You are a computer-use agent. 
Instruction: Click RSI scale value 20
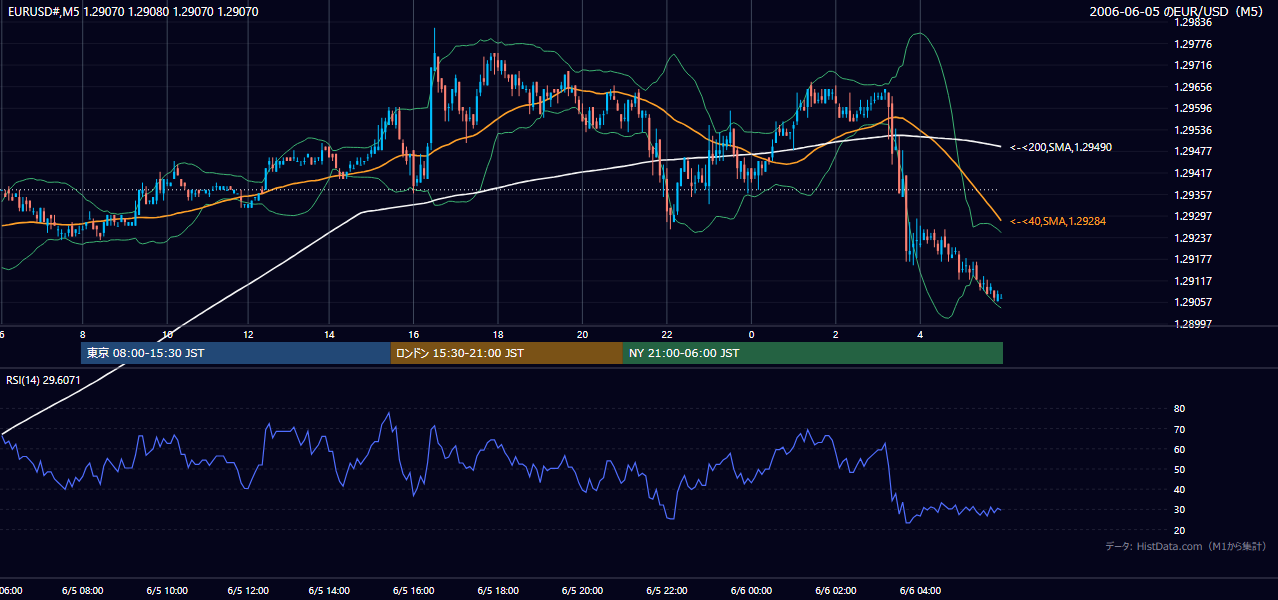(x=1179, y=530)
